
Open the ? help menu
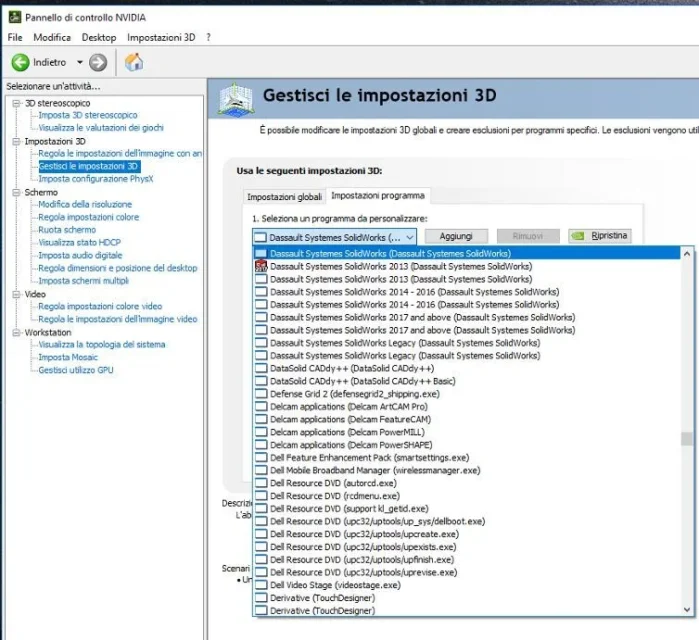coord(208,37)
